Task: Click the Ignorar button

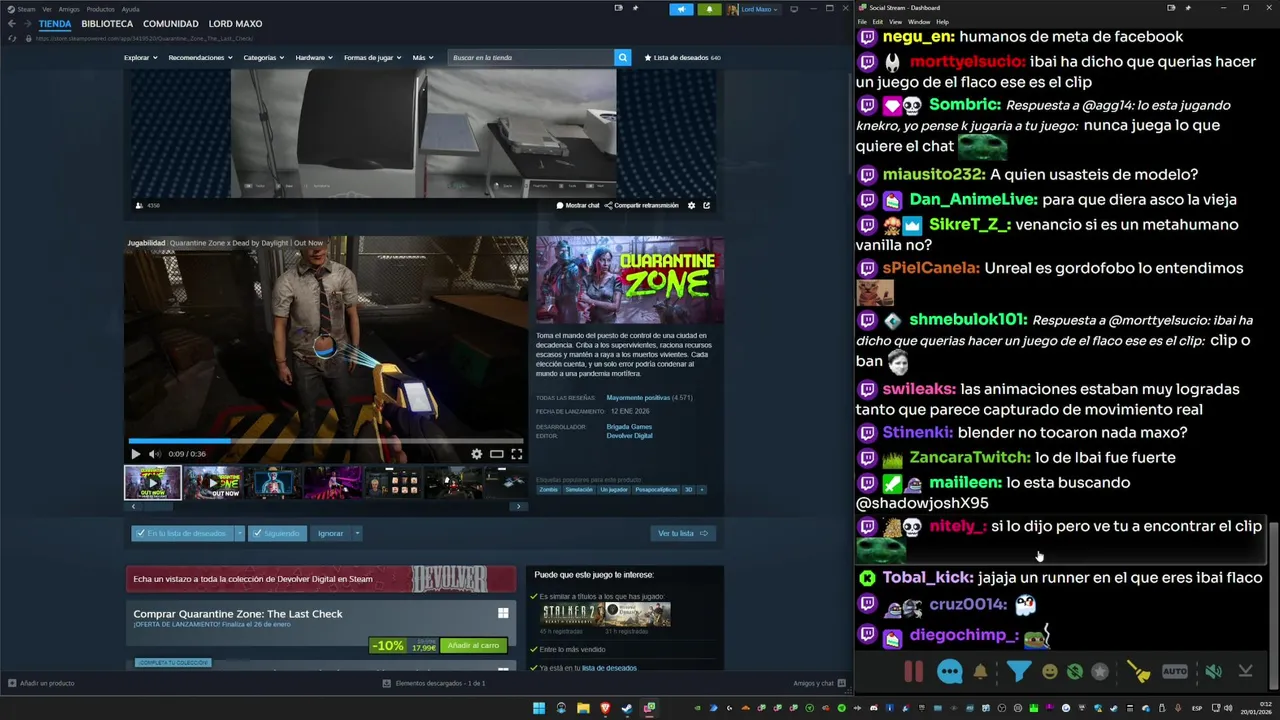Action: (331, 533)
